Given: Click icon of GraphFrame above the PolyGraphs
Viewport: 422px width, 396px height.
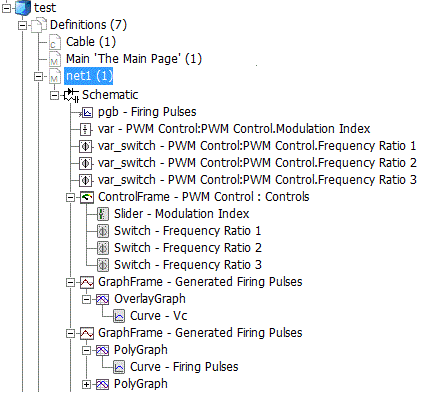Looking at the screenshot, I should pos(87,334).
